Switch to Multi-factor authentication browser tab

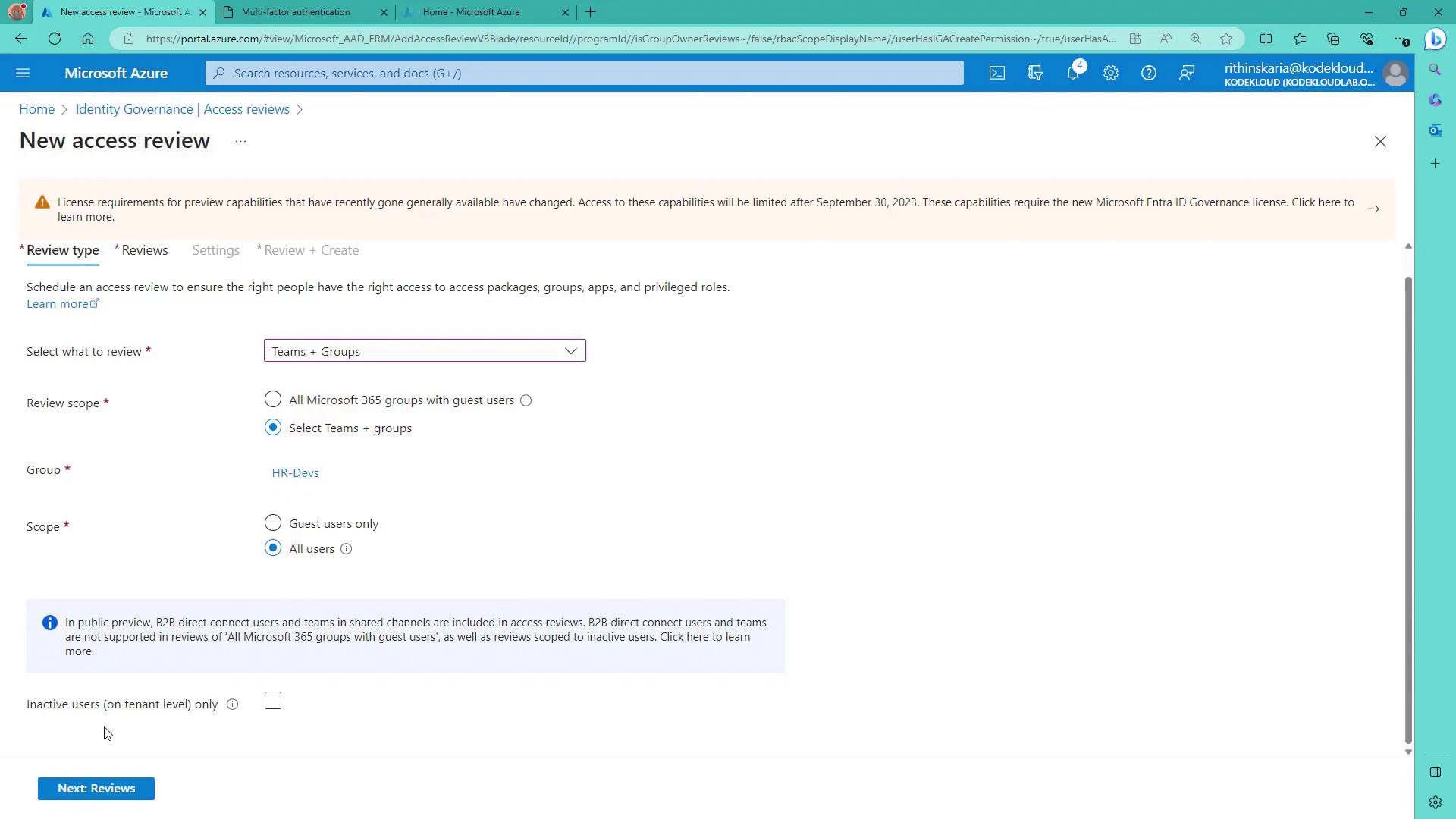(x=296, y=12)
